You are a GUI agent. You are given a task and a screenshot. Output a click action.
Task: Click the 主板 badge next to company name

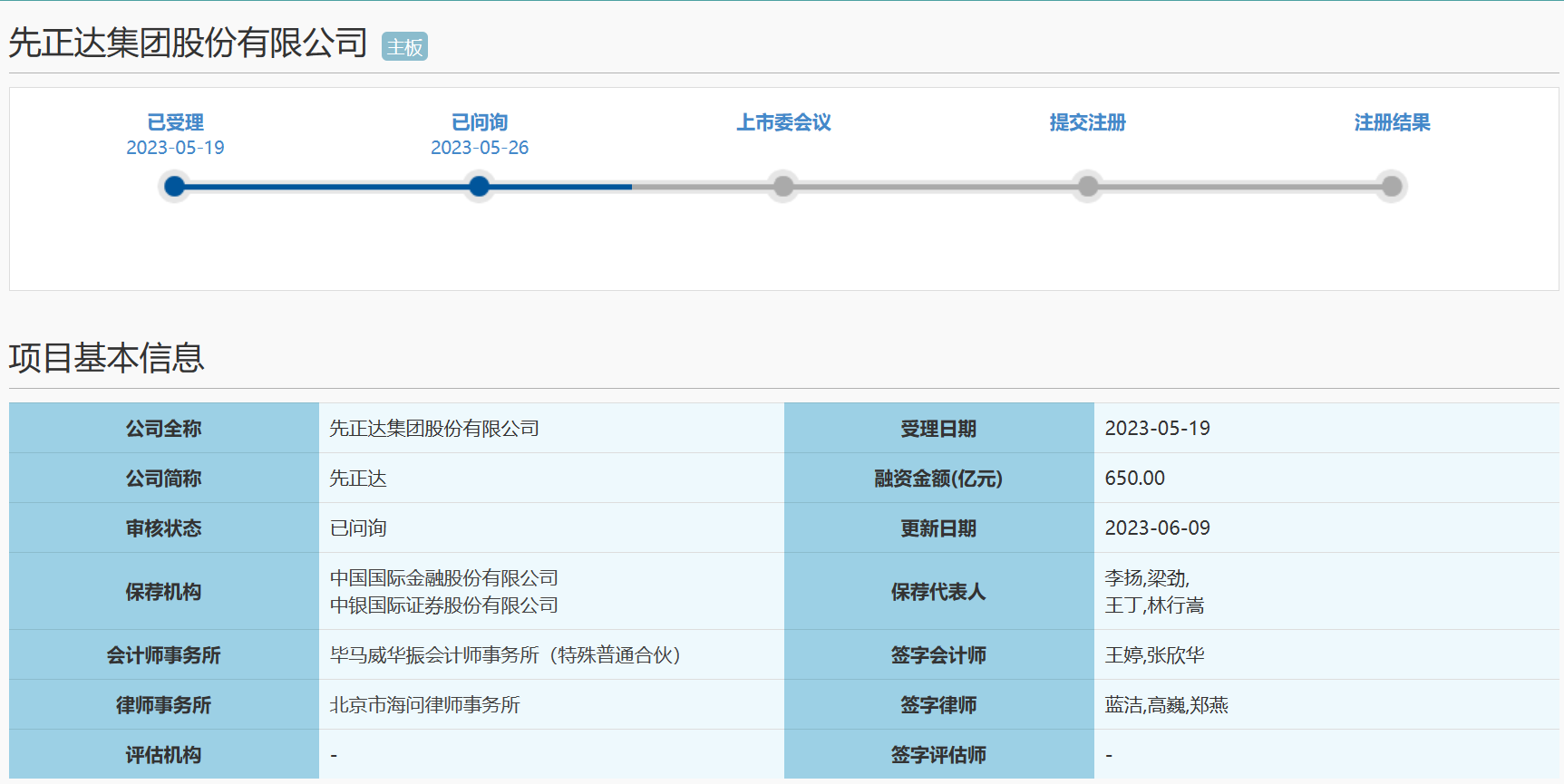tap(404, 46)
